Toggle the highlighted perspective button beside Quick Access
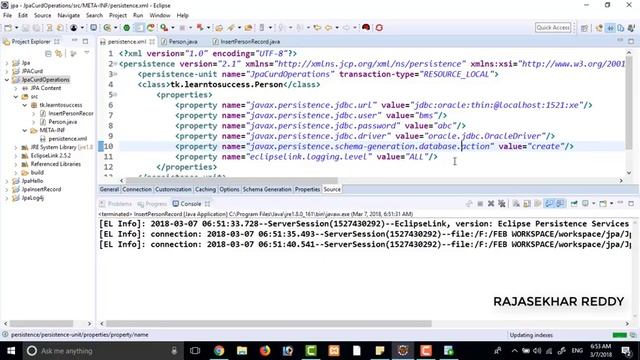The height and width of the screenshot is (360, 640). point(610,28)
